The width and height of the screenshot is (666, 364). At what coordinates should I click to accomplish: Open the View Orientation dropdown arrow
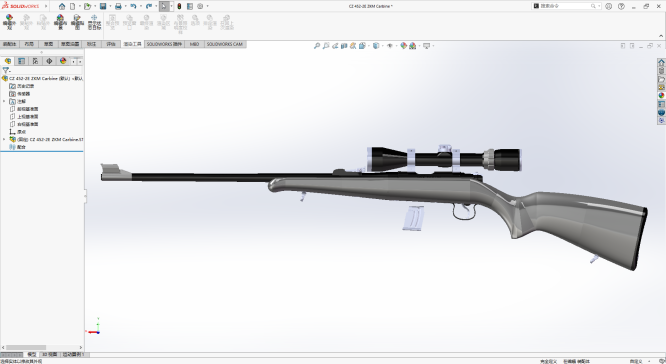[368, 46]
